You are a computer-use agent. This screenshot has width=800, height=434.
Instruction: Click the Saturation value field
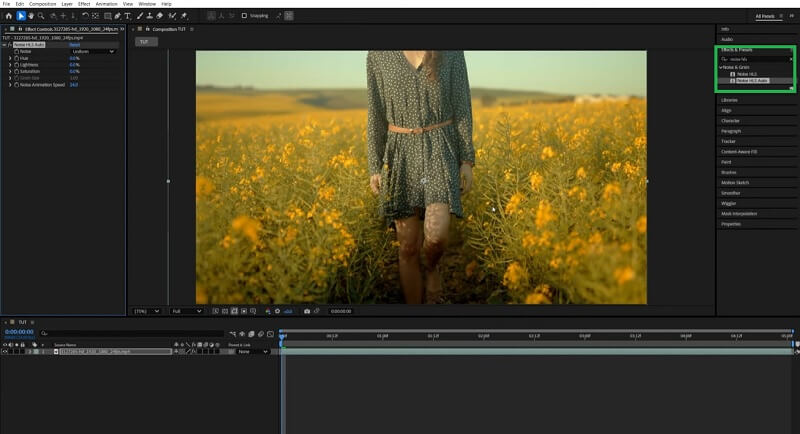[x=74, y=71]
